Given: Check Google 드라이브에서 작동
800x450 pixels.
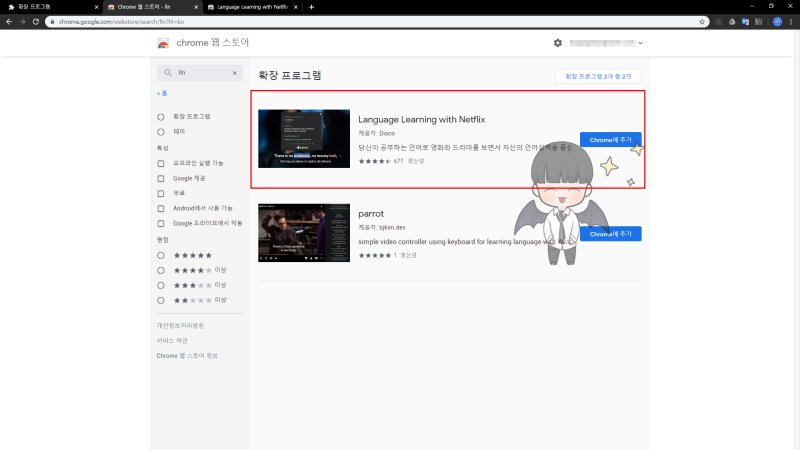Looking at the screenshot, I should click(161, 223).
